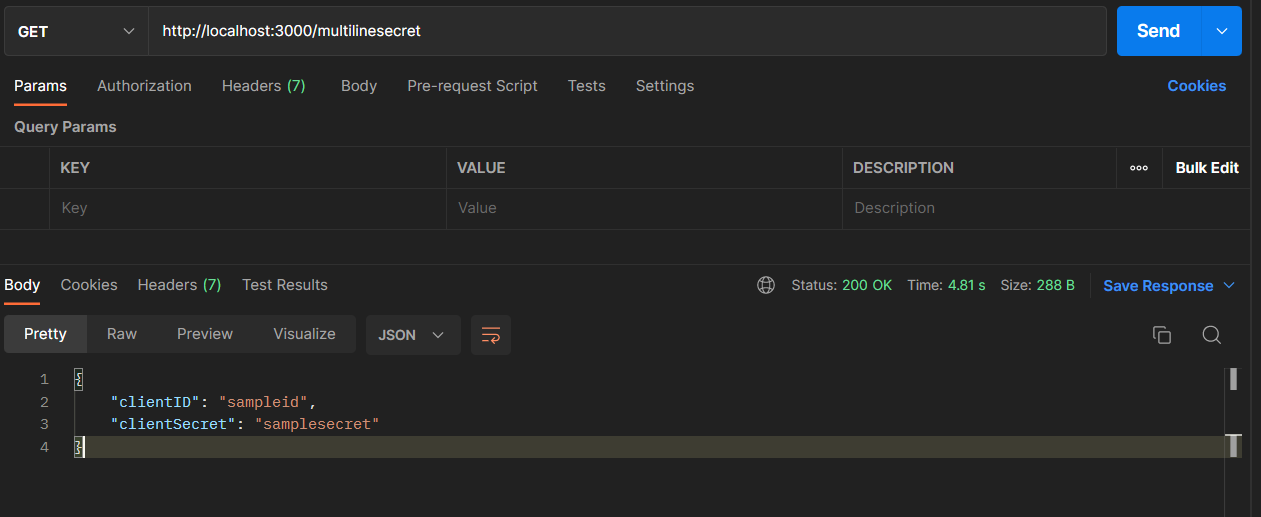This screenshot has height=517, width=1261.
Task: Select the Pre-request Script tab
Action: click(472, 86)
